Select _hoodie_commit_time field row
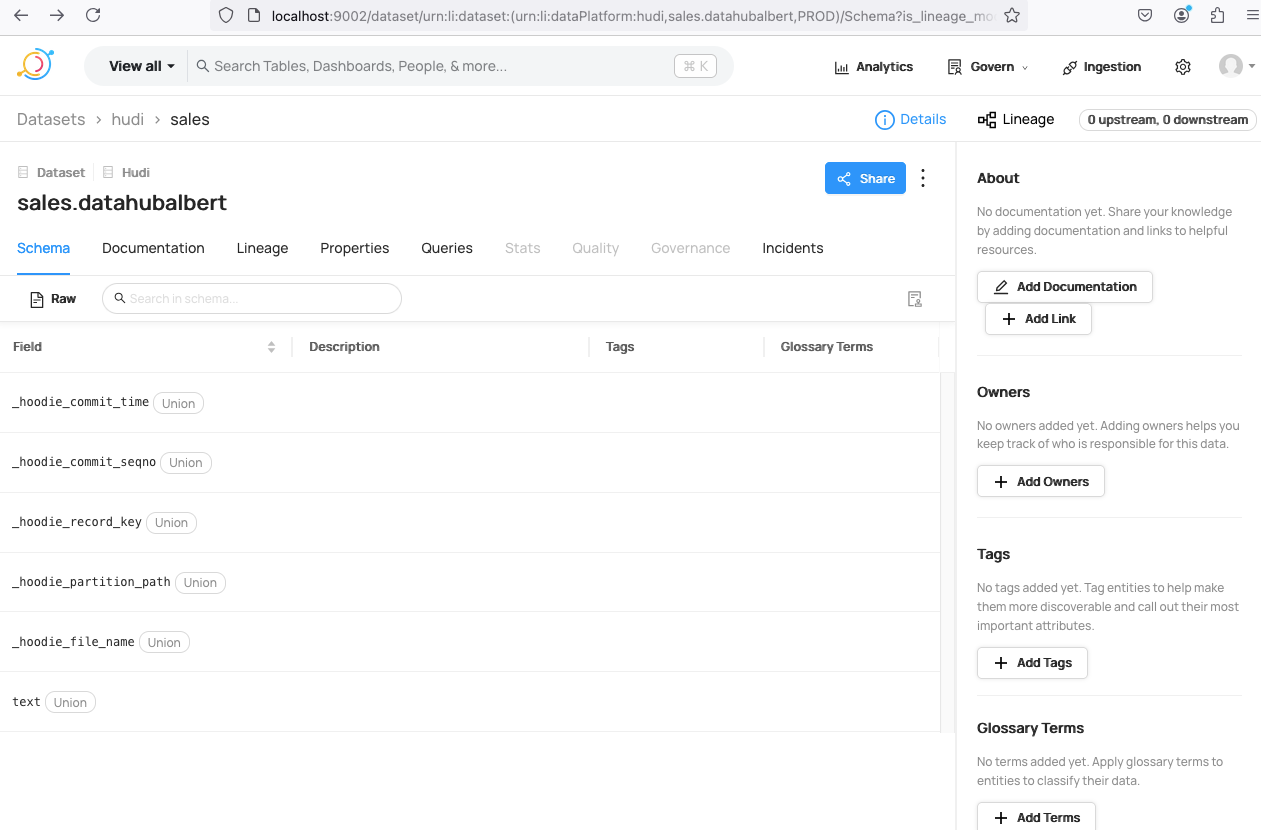Screen dimensions: 1261x830 [470, 402]
